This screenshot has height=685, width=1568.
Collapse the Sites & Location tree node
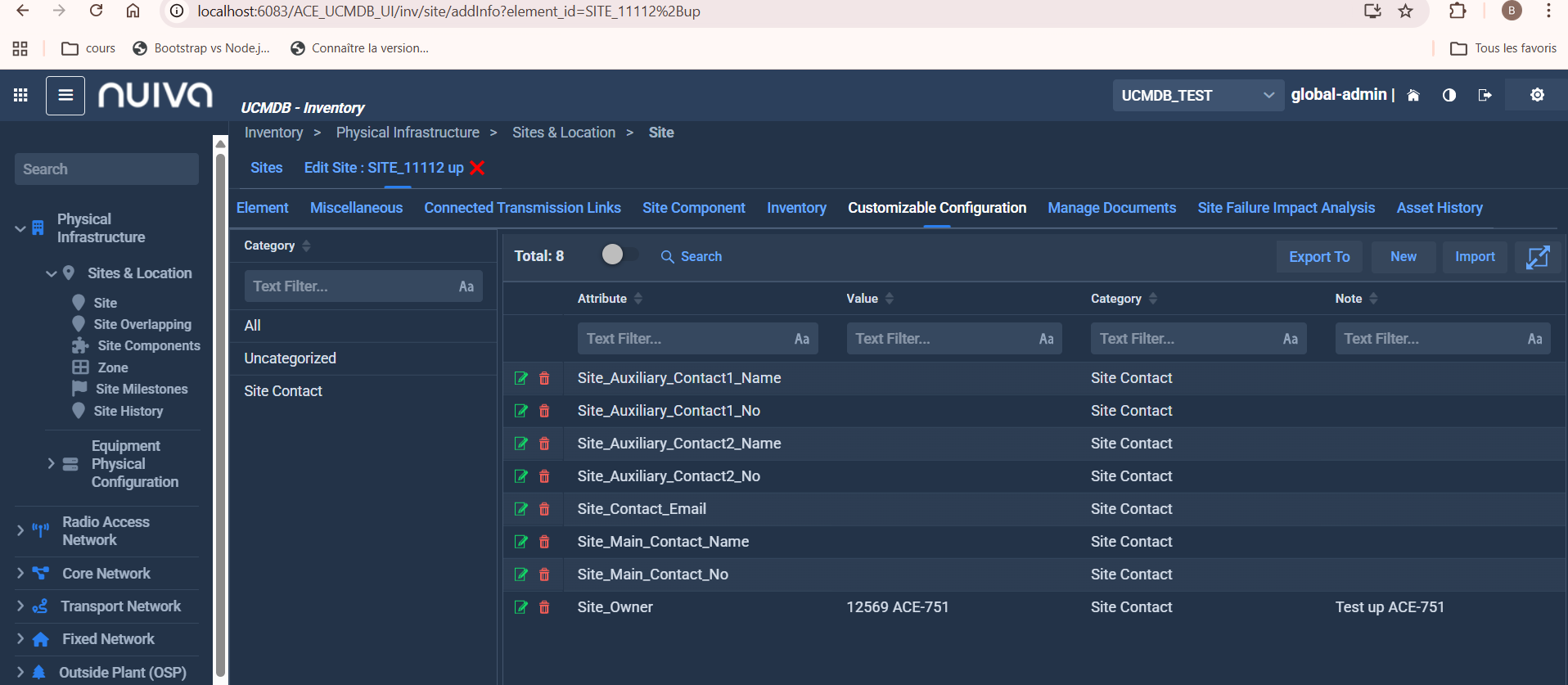coord(52,273)
